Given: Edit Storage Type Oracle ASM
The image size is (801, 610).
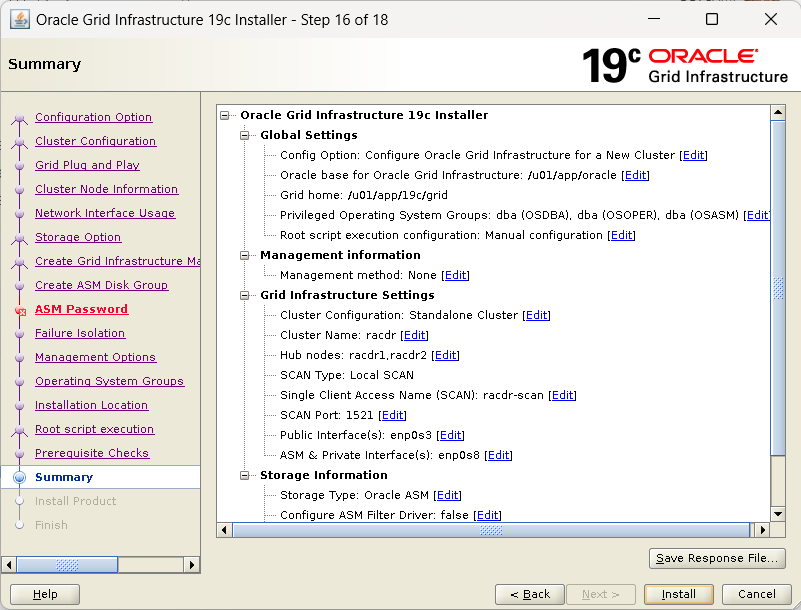Looking at the screenshot, I should click(x=447, y=495).
